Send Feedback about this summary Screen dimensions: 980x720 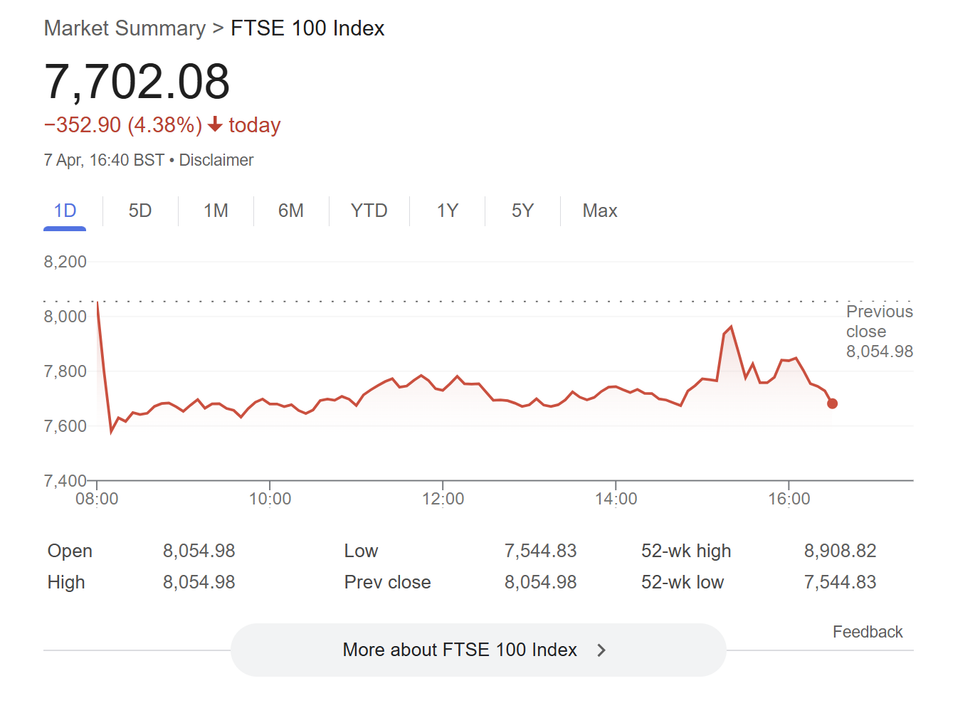click(x=867, y=631)
